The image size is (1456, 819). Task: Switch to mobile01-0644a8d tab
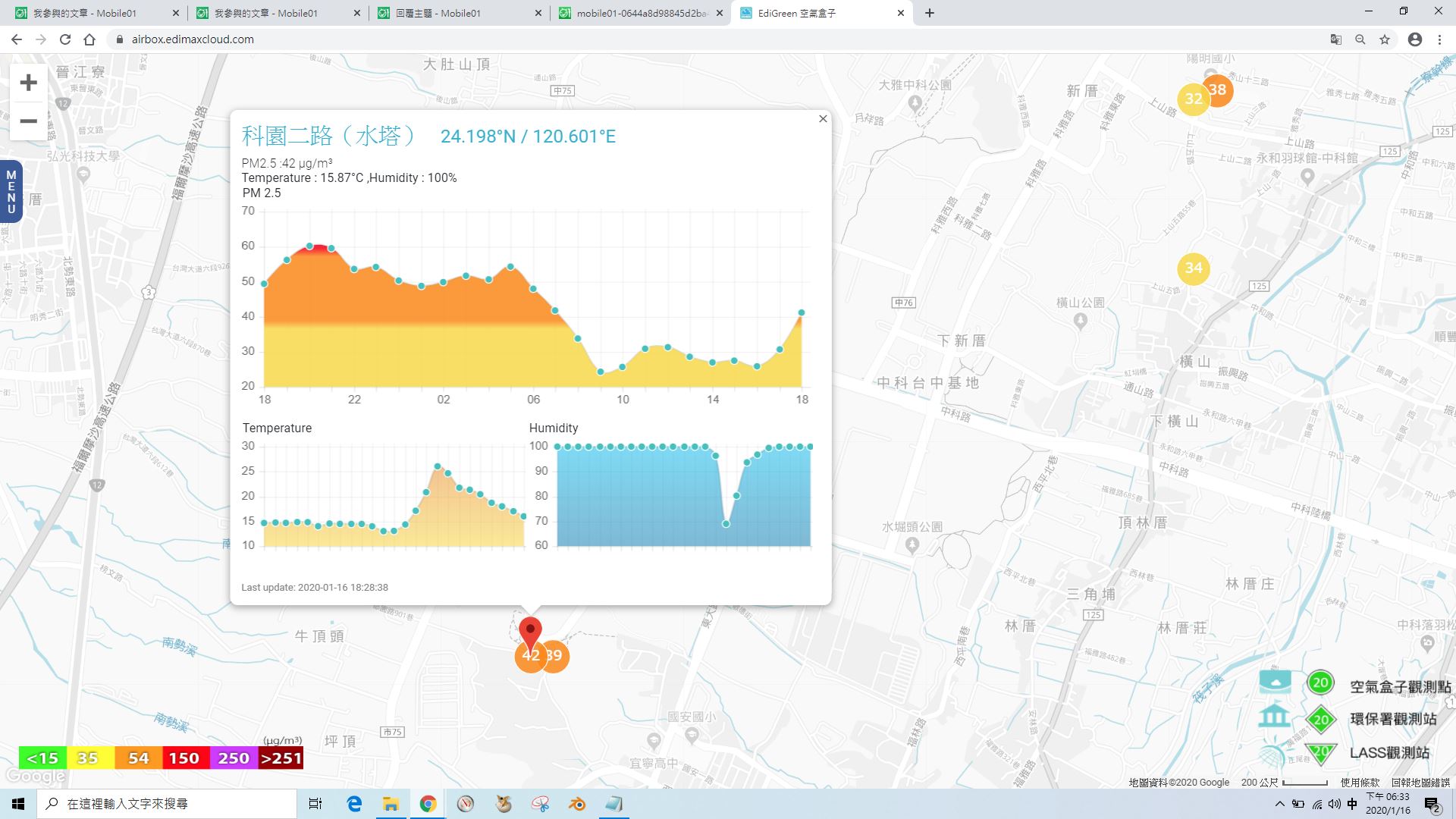[x=639, y=13]
